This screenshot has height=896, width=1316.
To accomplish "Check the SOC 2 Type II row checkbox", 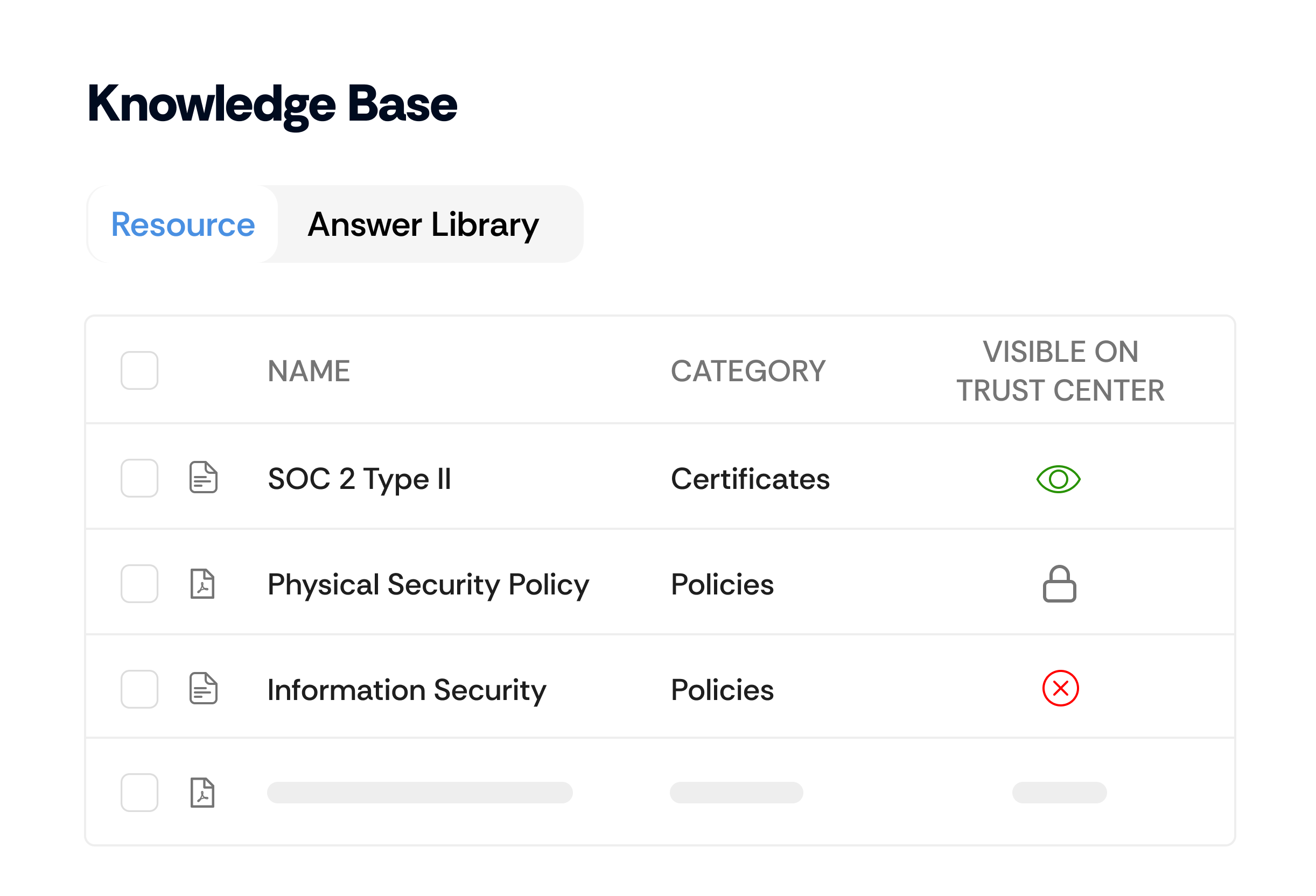I will pyautogui.click(x=139, y=478).
